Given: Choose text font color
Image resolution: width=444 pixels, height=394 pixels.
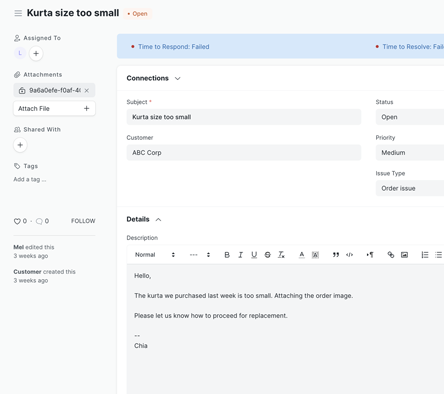Looking at the screenshot, I should [302, 255].
